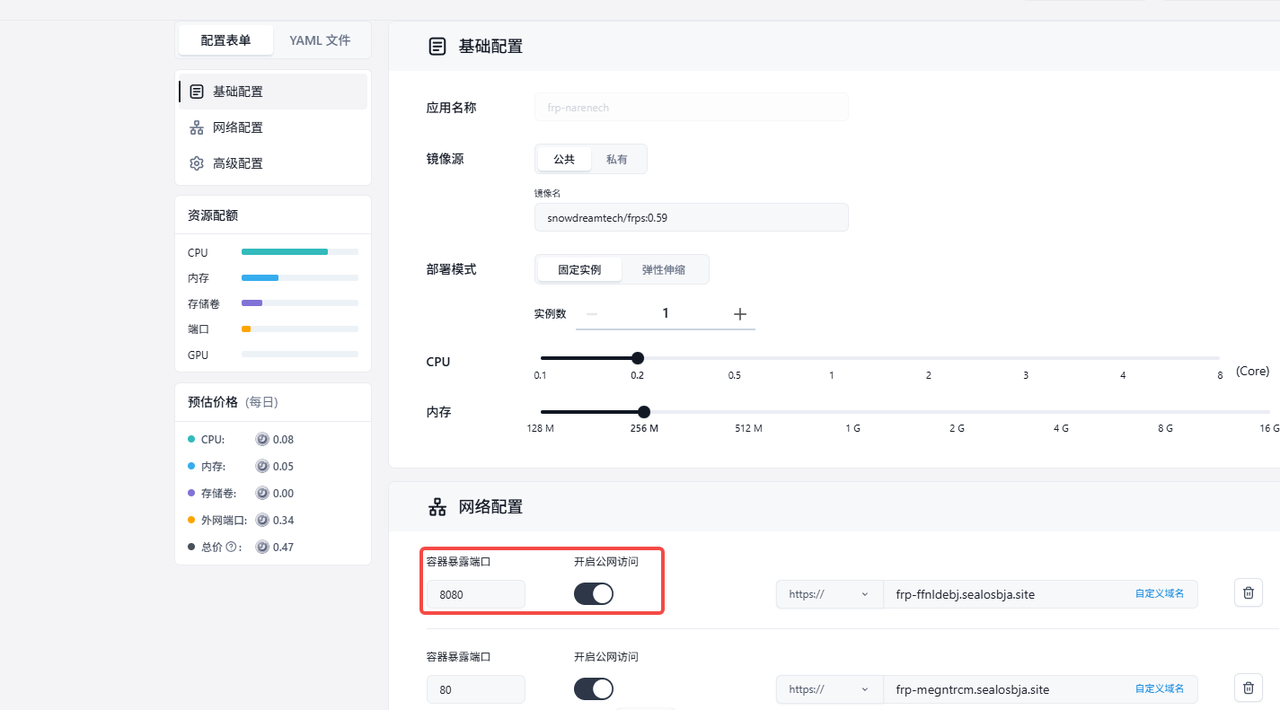Click the 网络配置 network icon in sidebar

[x=196, y=127]
